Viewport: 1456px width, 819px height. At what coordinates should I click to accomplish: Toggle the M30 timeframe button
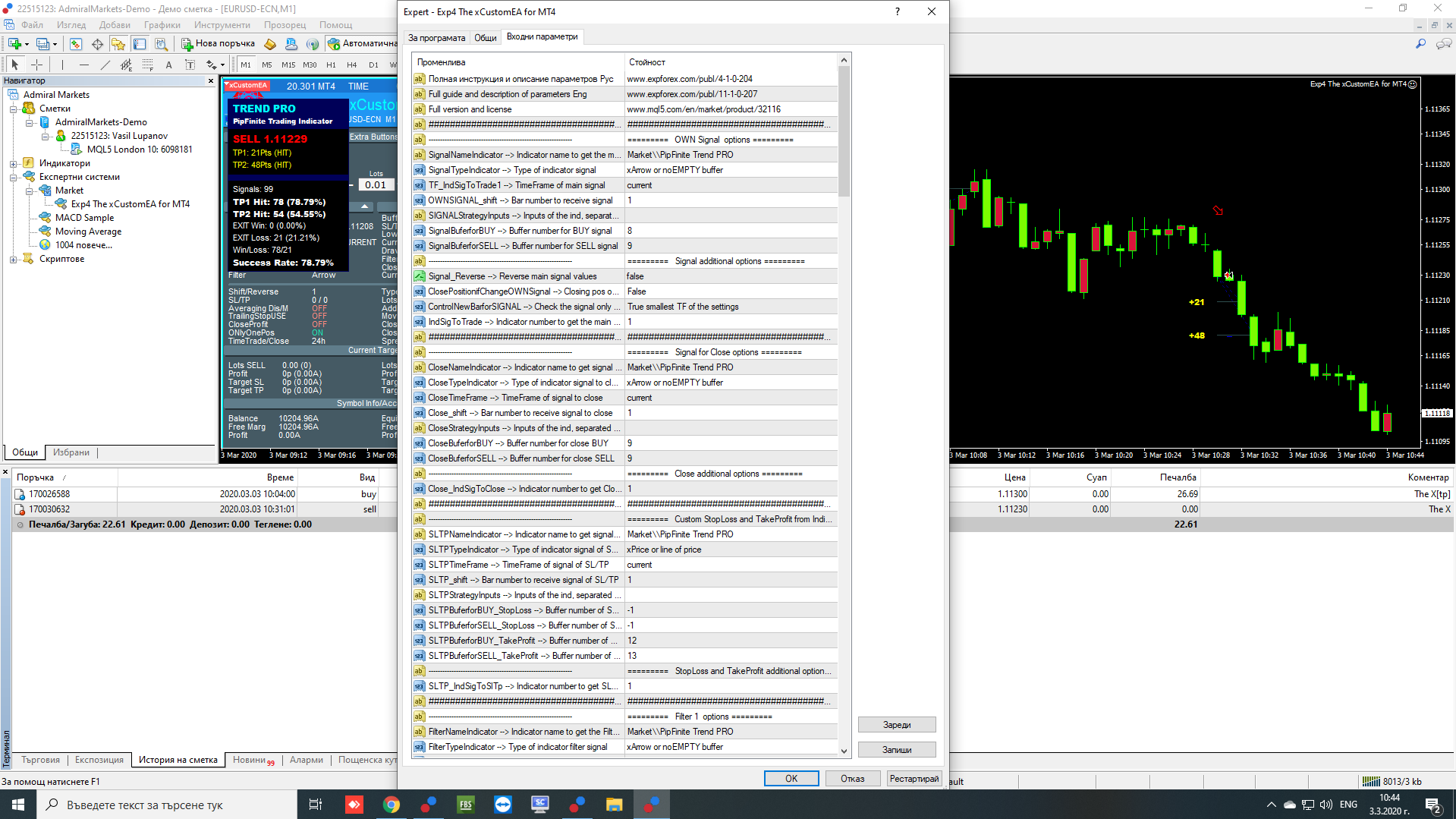pyautogui.click(x=310, y=65)
